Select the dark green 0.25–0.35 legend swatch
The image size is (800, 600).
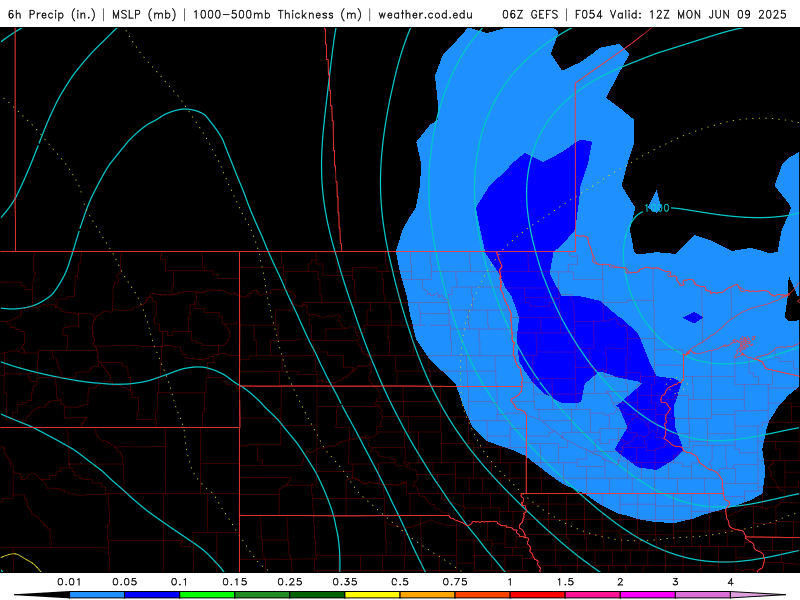pyautogui.click(x=317, y=595)
